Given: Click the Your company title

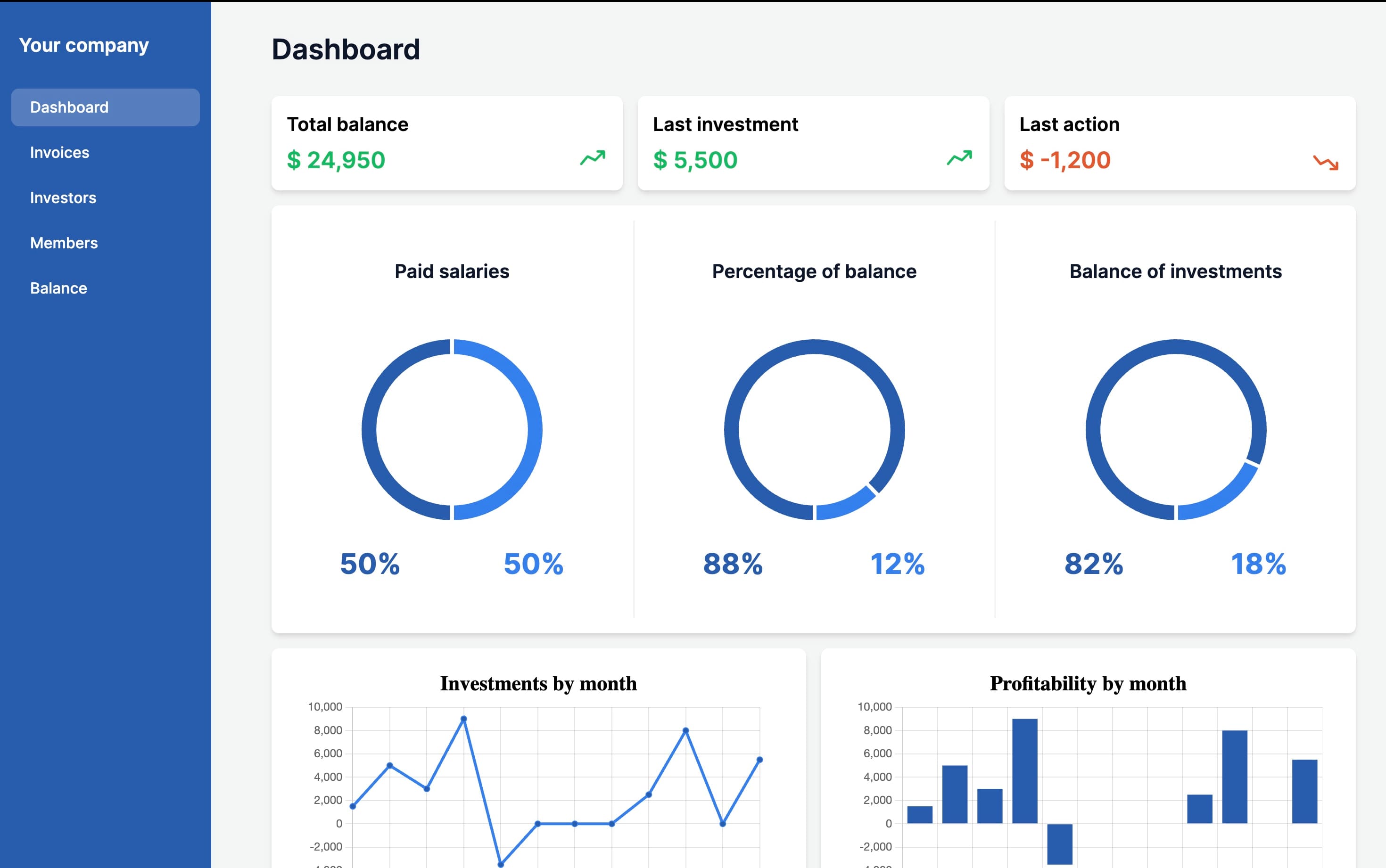Looking at the screenshot, I should click(84, 45).
